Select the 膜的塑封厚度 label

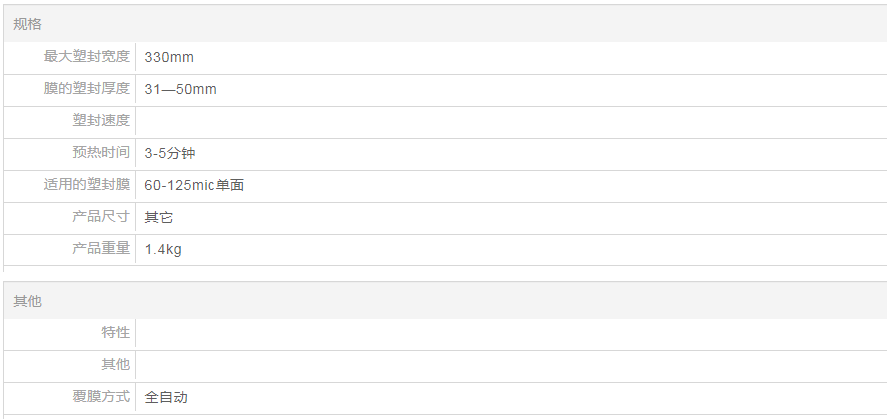[87, 89]
